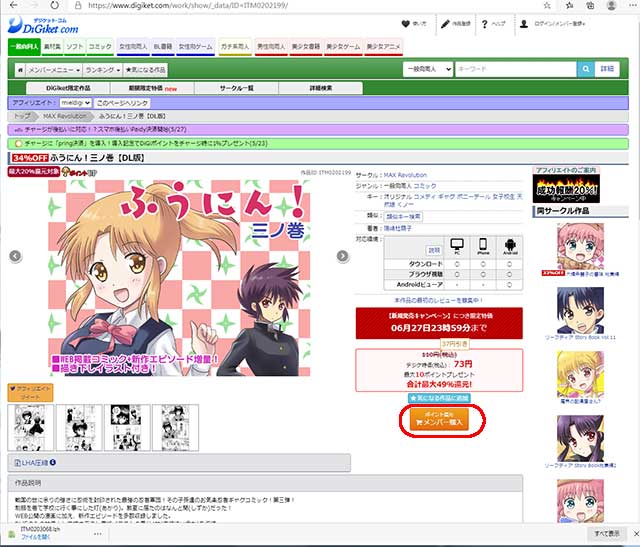The image size is (640, 547).
Task: Reload the page with the refresh icon
Action: [x=54, y=5]
